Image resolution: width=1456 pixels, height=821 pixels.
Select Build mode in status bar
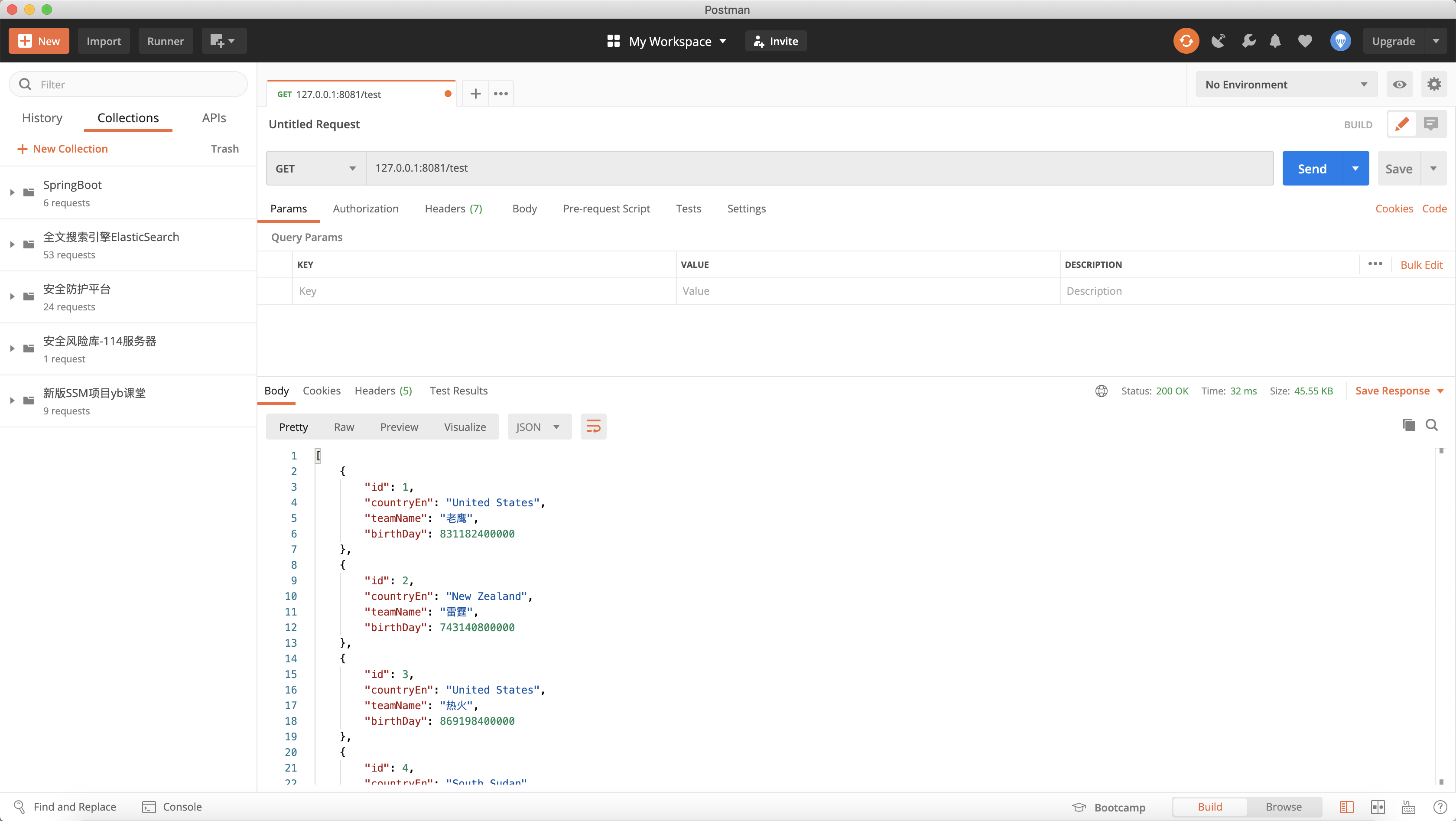(x=1209, y=807)
